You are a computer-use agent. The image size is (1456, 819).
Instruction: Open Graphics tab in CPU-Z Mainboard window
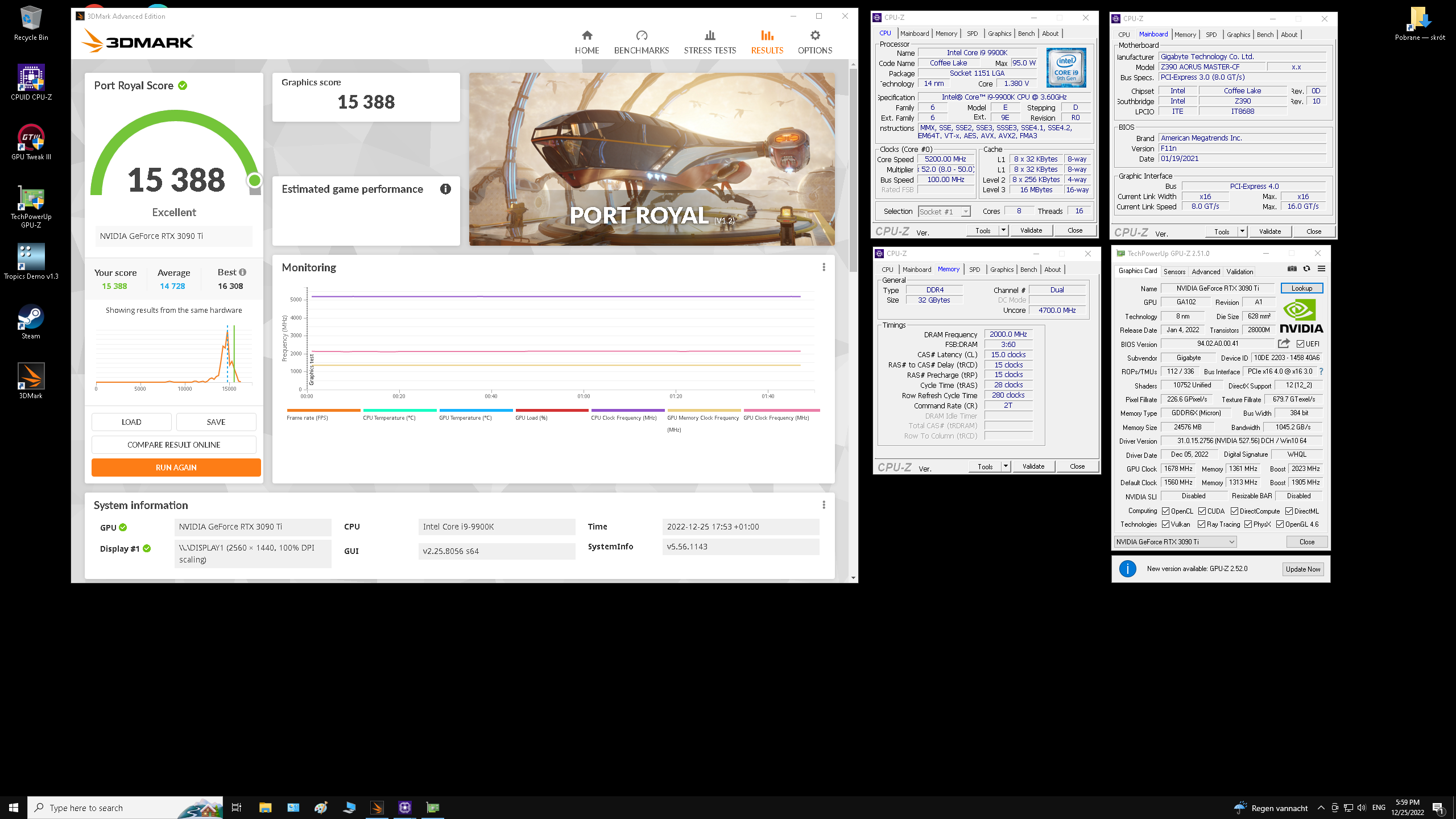point(1238,35)
